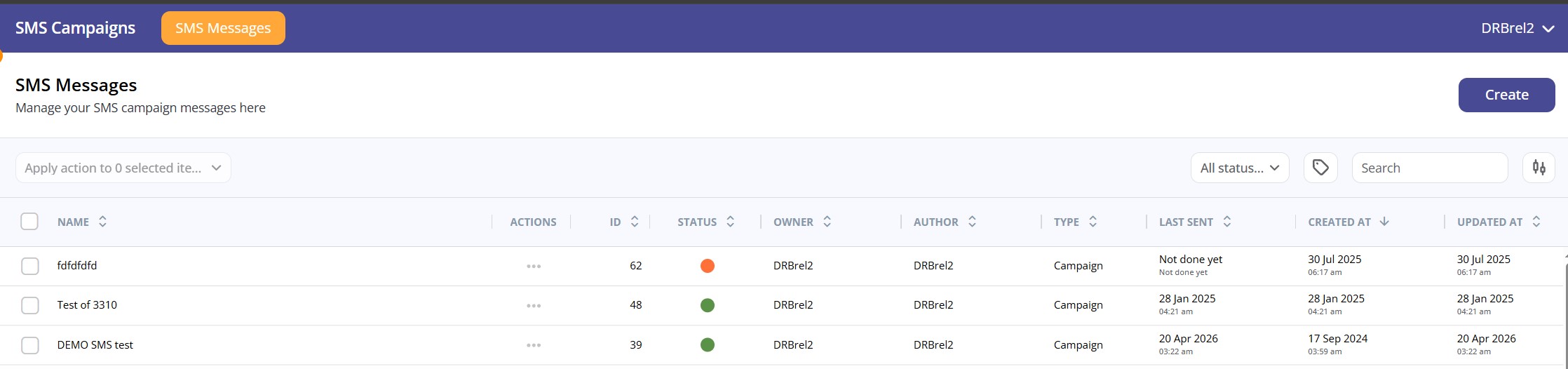
Task: Focus the Search input field
Action: (x=1430, y=168)
